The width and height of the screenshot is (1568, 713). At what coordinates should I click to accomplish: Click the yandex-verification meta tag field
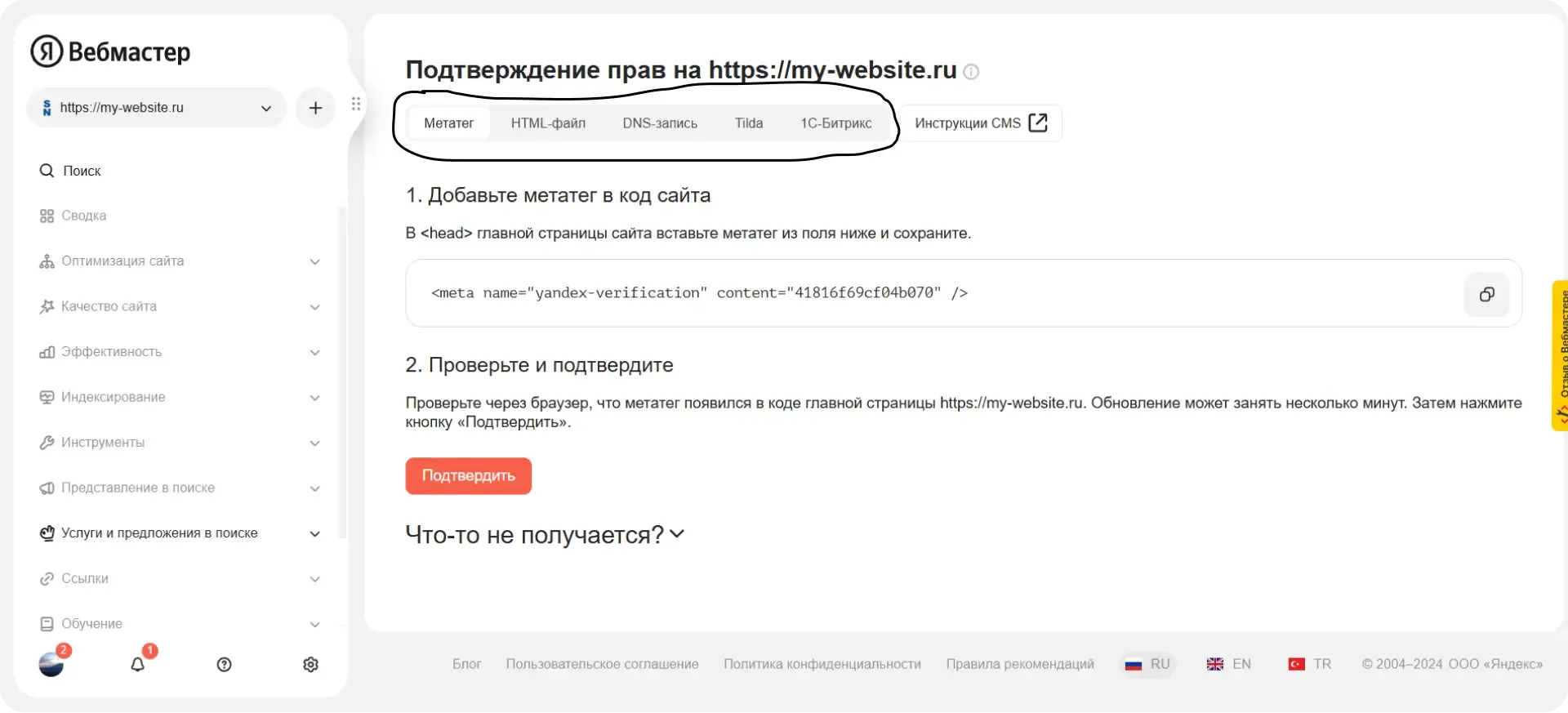pos(964,293)
